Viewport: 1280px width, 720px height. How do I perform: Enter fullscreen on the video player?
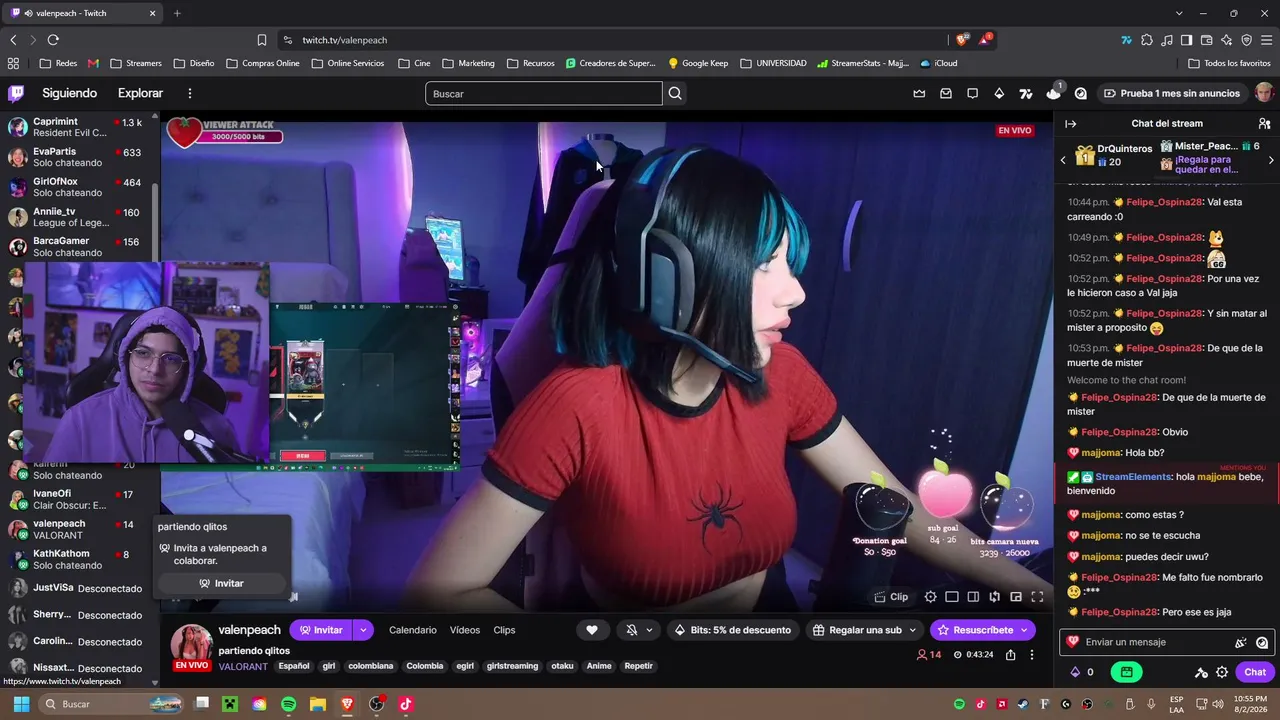coord(1037,597)
